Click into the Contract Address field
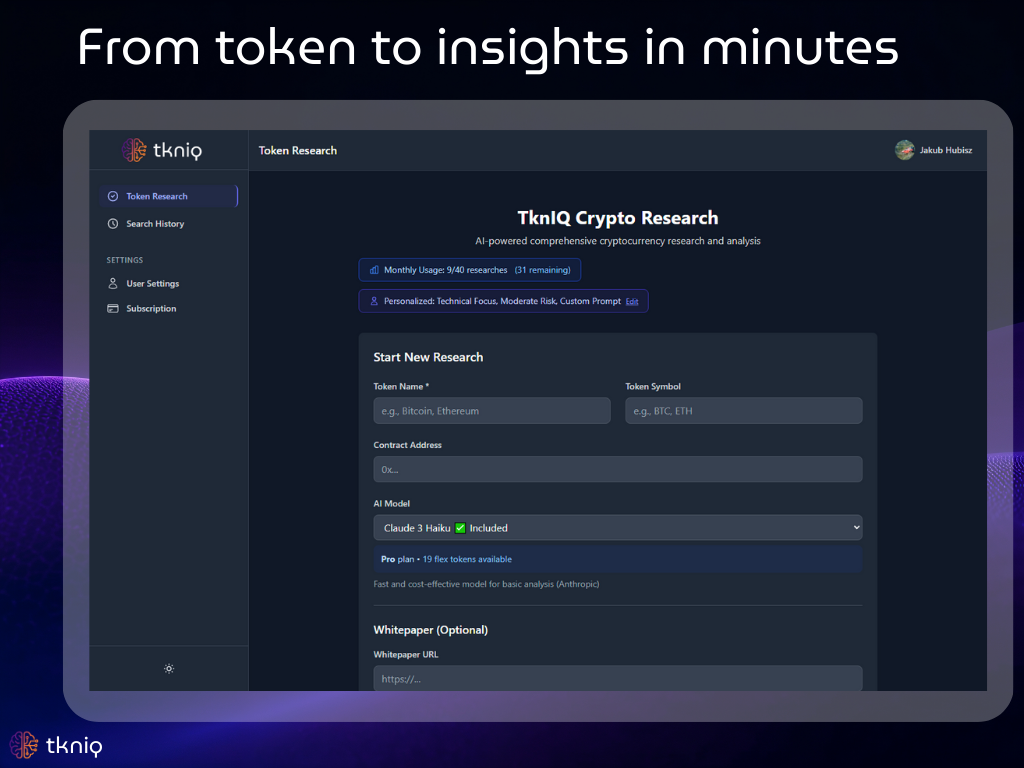 [617, 469]
